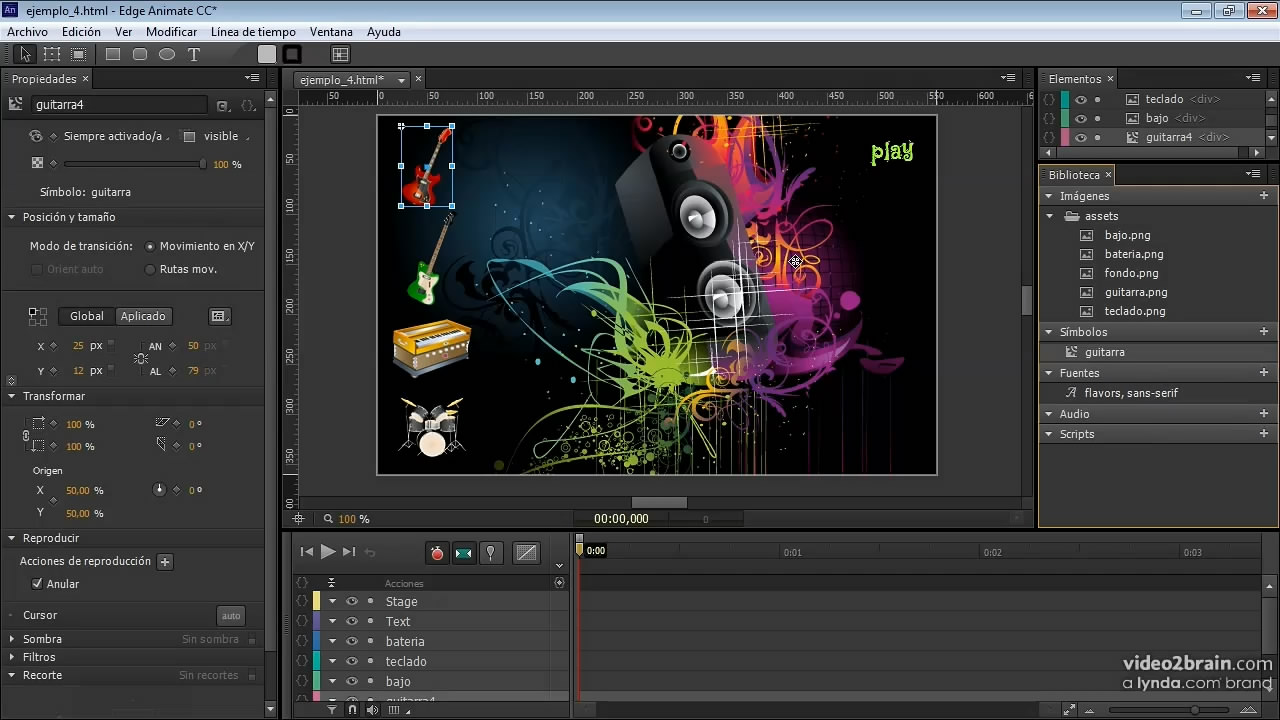Adjust the opacity slider handle
This screenshot has width=1280, height=720.
[x=203, y=164]
